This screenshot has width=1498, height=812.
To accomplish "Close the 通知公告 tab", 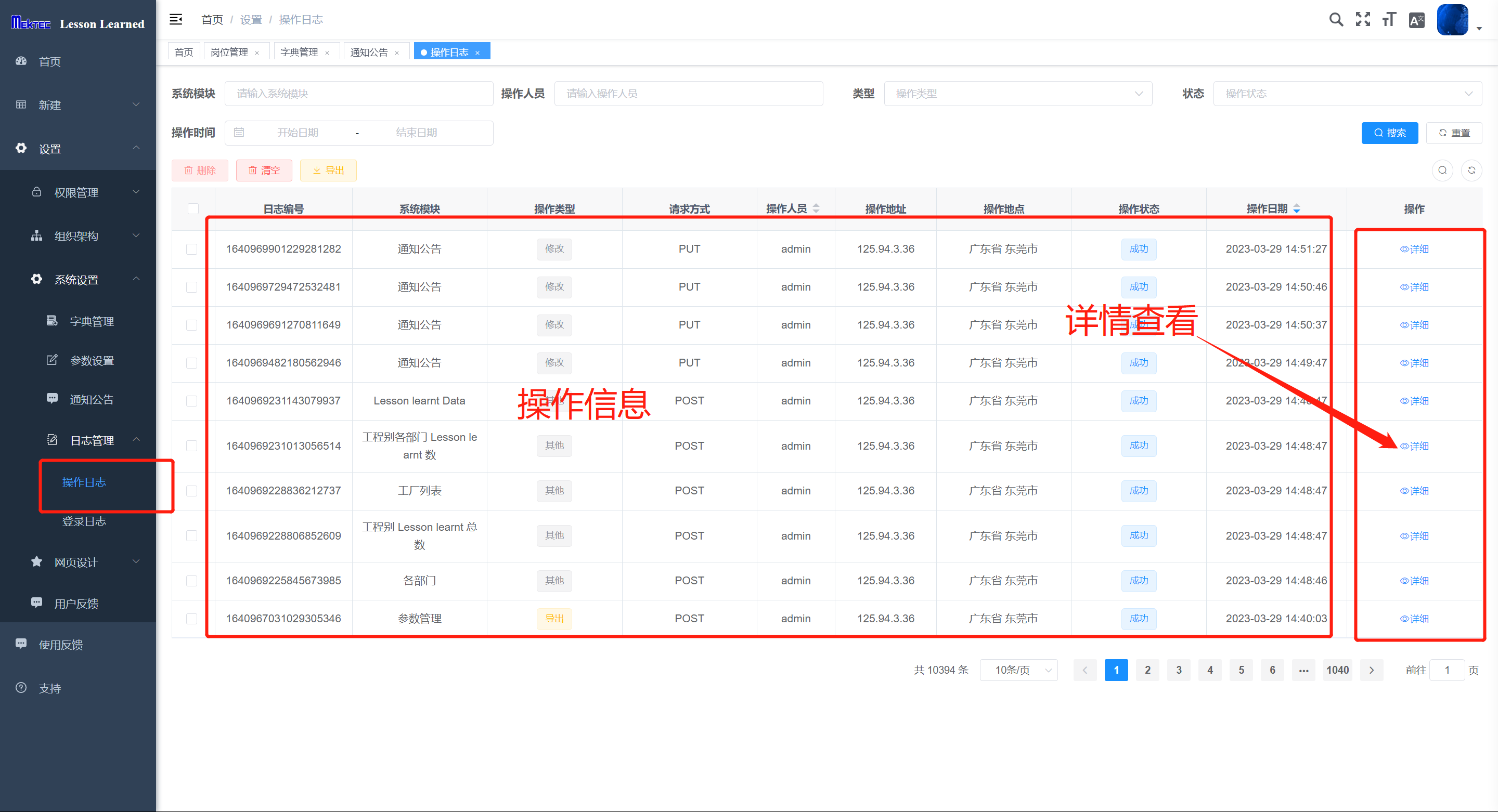I will coord(397,53).
